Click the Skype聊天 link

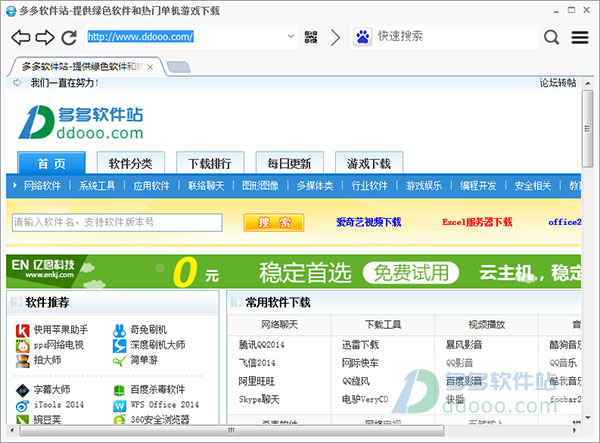tap(259, 399)
